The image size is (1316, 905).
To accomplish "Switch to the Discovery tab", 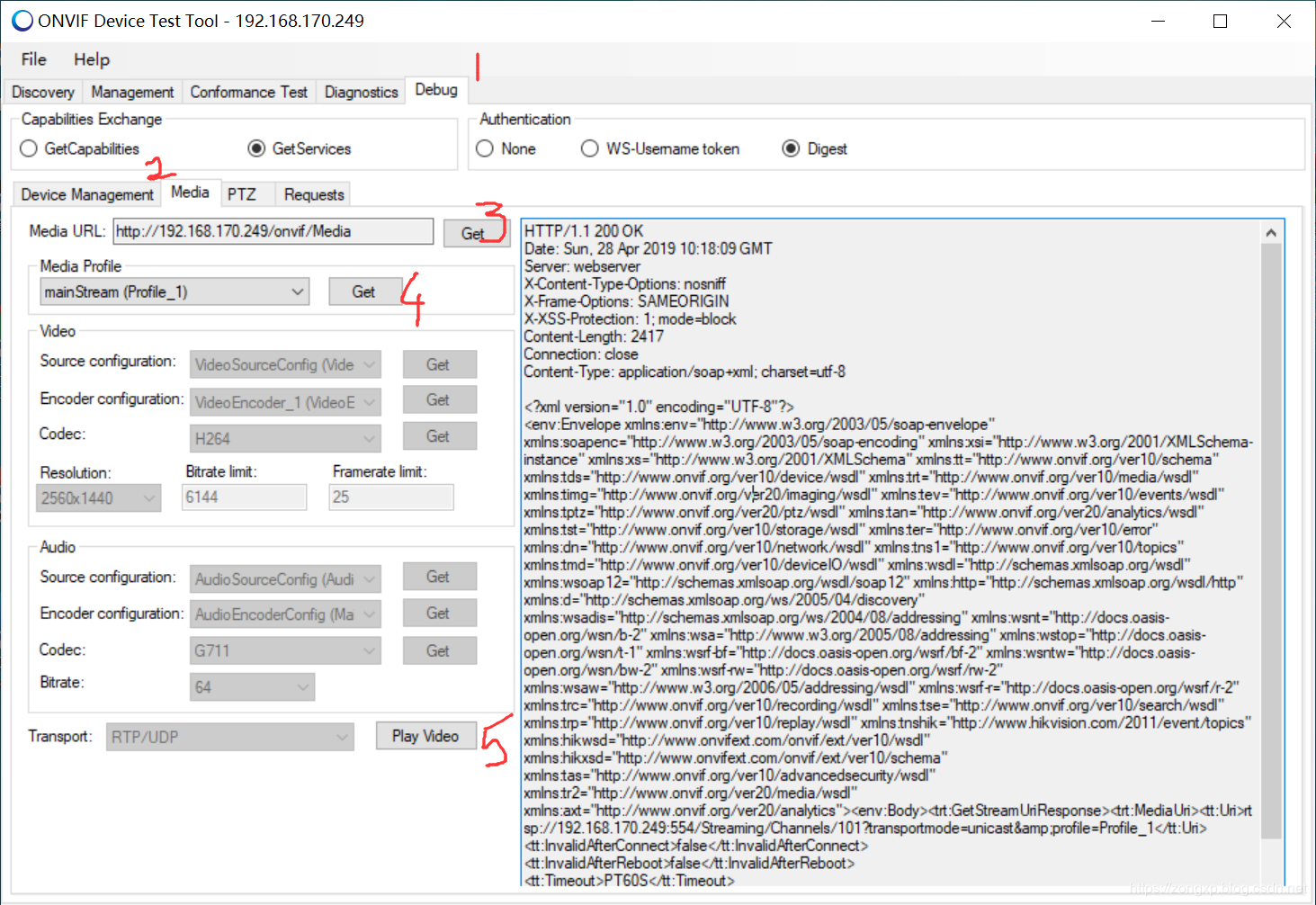I will [x=43, y=92].
